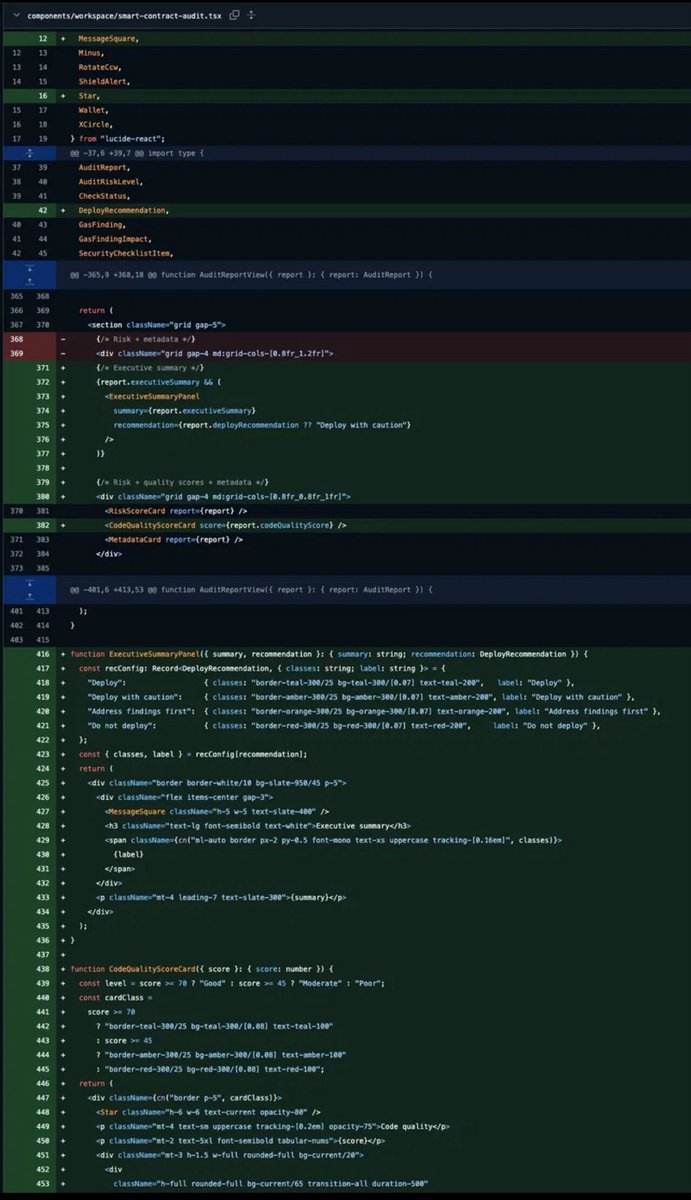Expand hidden lines above the import type hunk
Viewport: 691px width, 1200px height.
click(28, 153)
